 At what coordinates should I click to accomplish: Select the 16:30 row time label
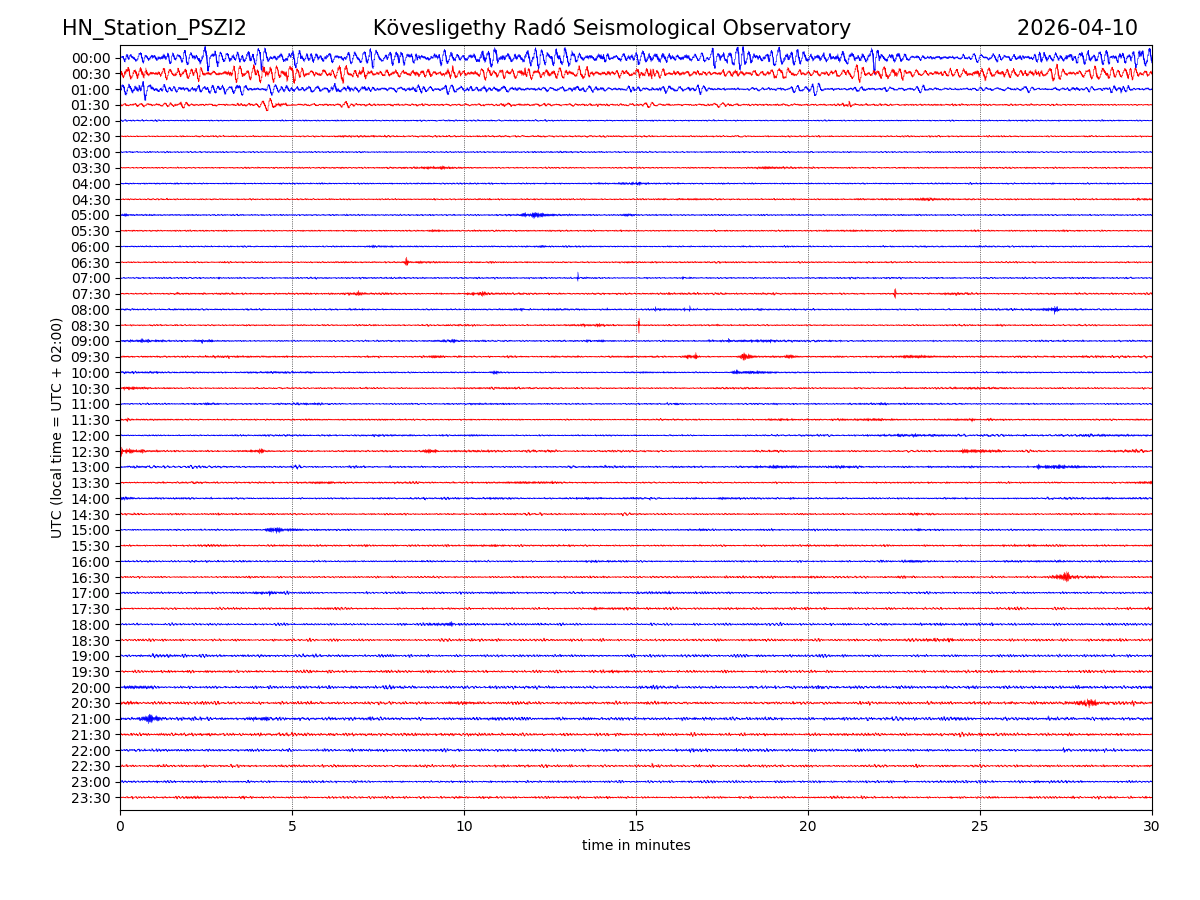click(90, 577)
